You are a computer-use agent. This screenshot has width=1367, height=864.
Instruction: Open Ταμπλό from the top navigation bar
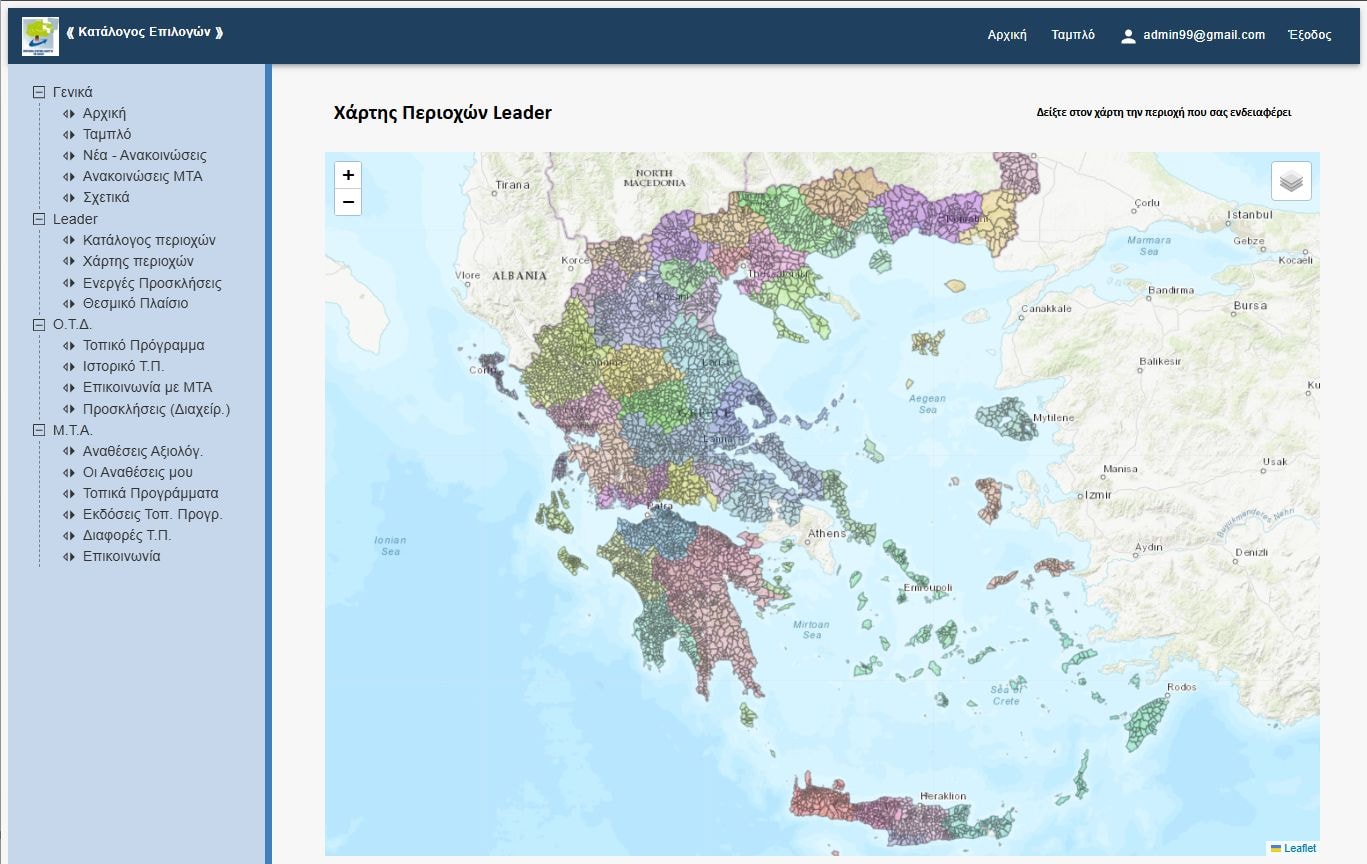click(x=1074, y=35)
